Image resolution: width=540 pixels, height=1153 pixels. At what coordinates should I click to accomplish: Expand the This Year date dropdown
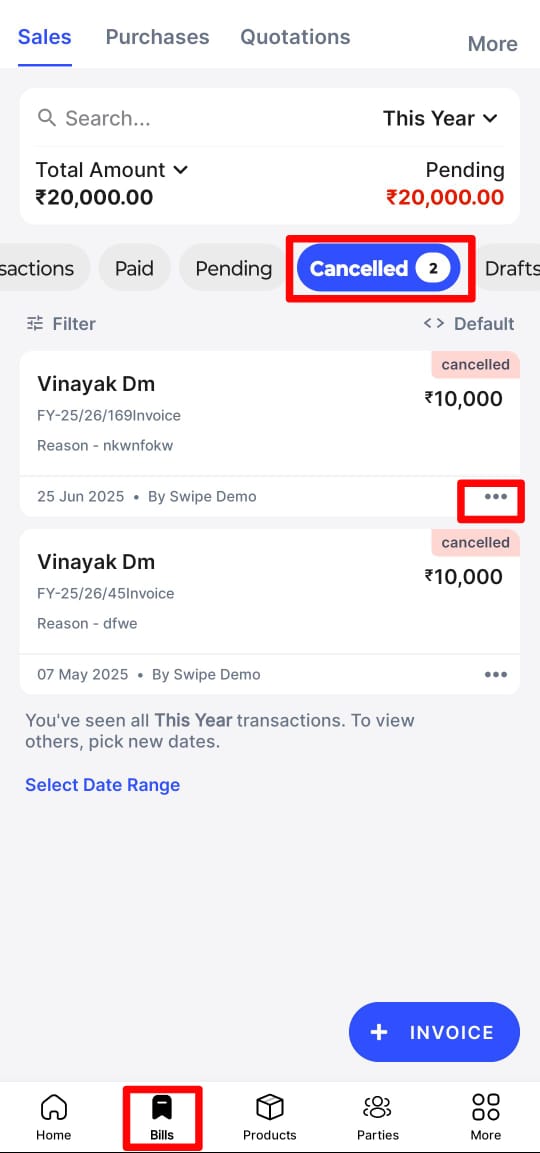(x=440, y=118)
